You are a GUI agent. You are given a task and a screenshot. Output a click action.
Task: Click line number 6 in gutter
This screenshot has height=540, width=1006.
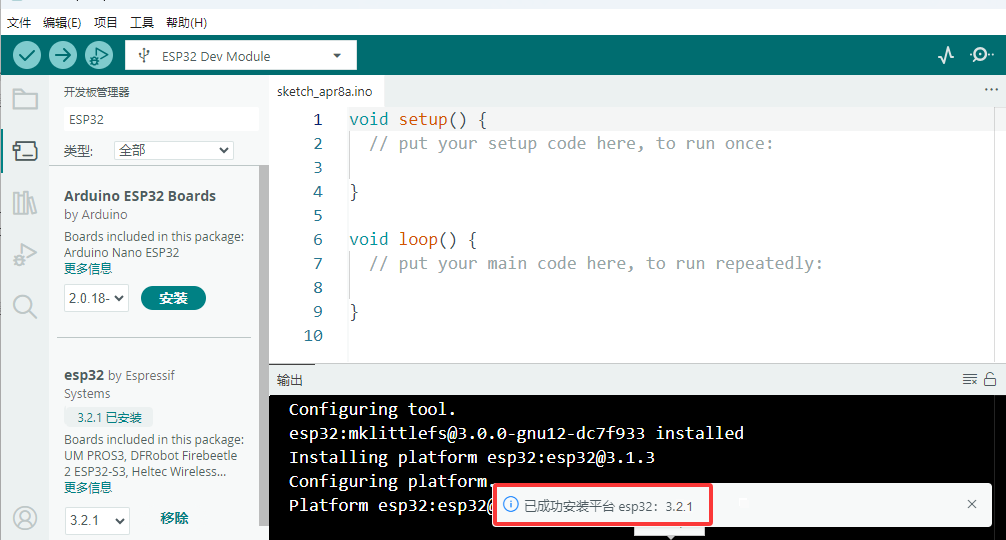(318, 240)
